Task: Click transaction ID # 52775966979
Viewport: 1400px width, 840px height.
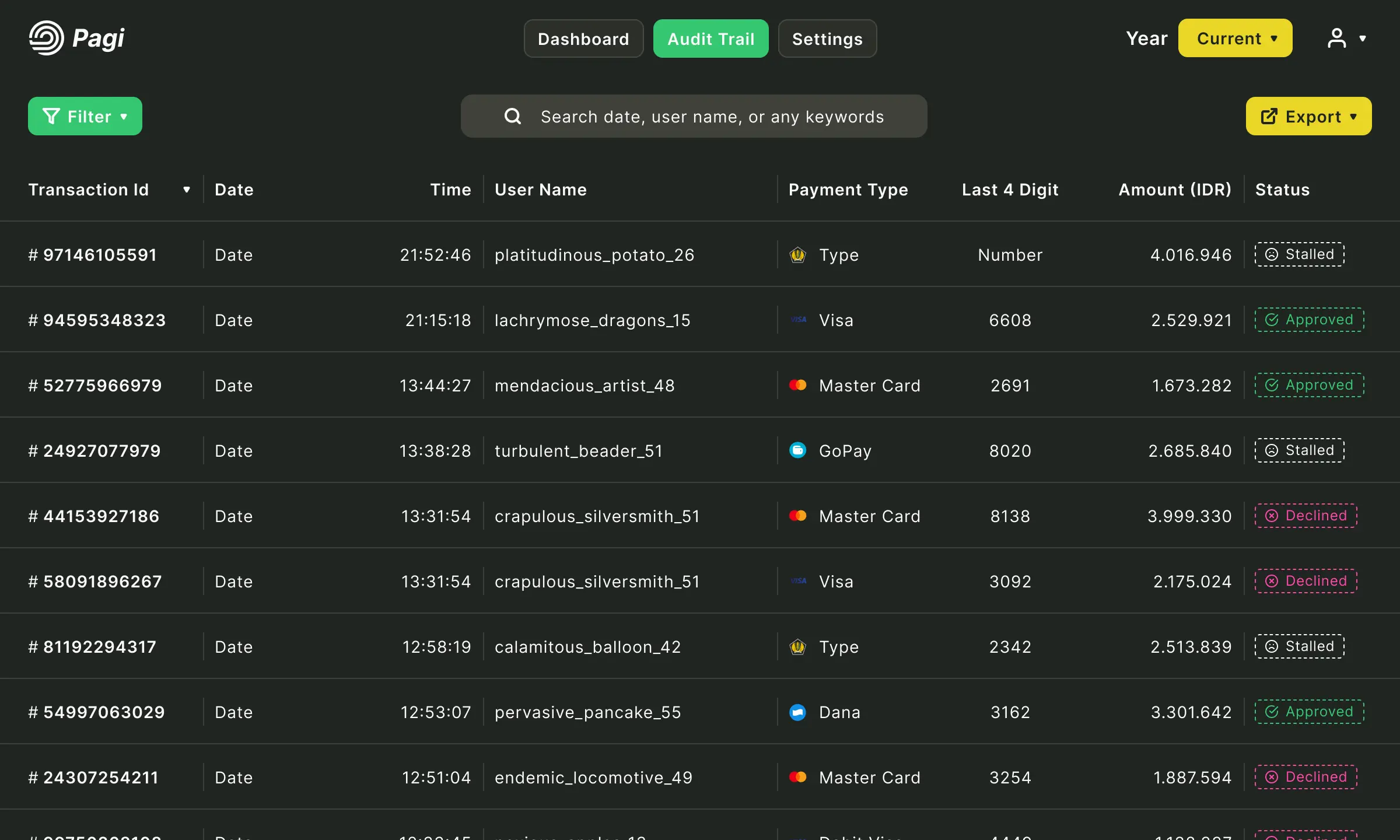Action: pos(95,386)
